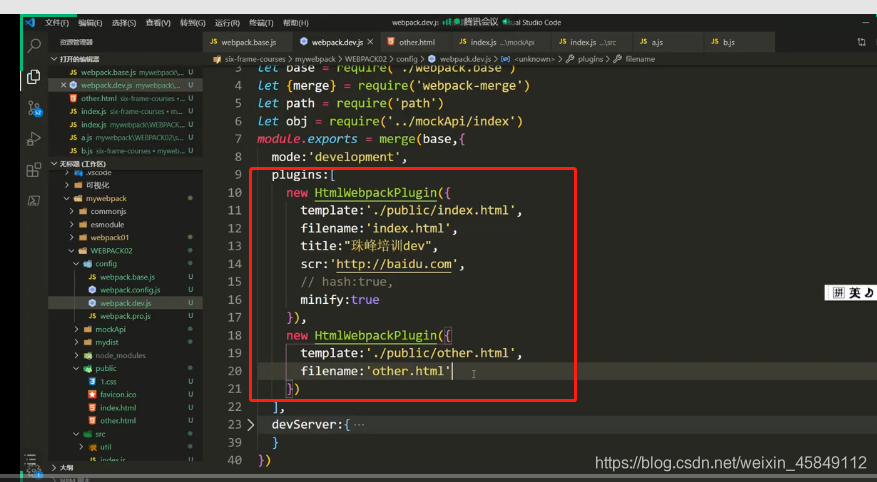Click the mode:'development' code line
Screen dimensions: 877x482
coord(339,157)
